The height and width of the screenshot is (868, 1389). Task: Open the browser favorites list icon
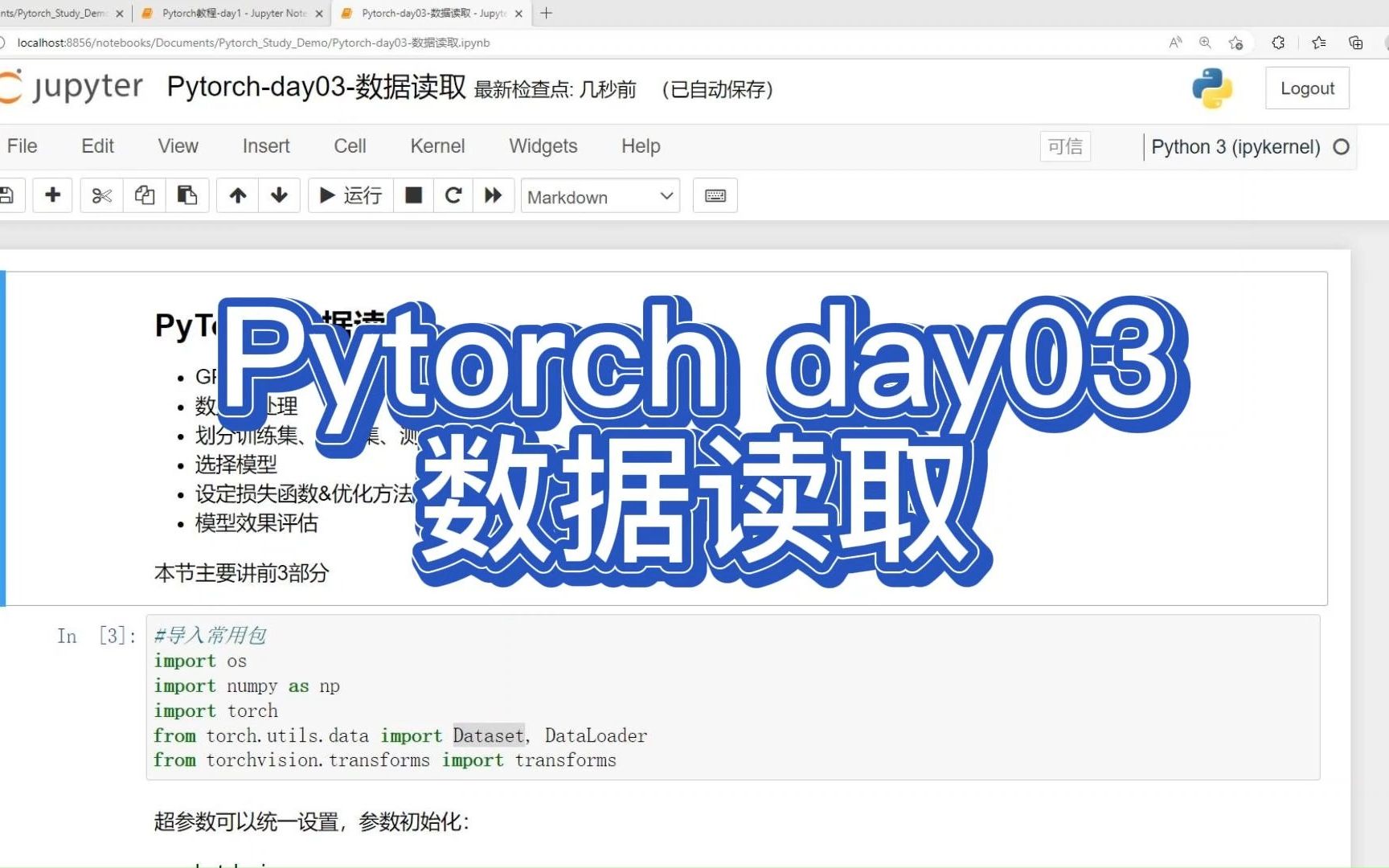pyautogui.click(x=1319, y=43)
